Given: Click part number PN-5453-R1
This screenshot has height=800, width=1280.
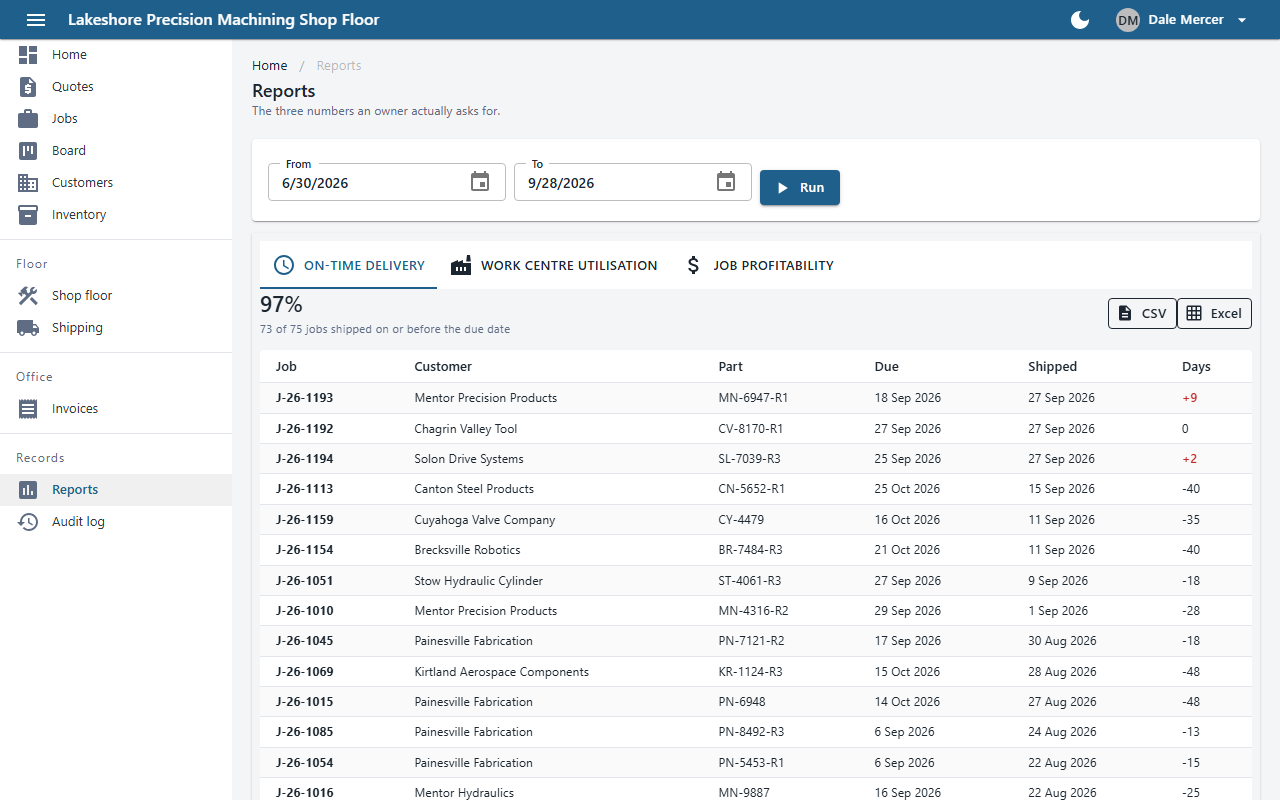Looking at the screenshot, I should coord(751,763).
